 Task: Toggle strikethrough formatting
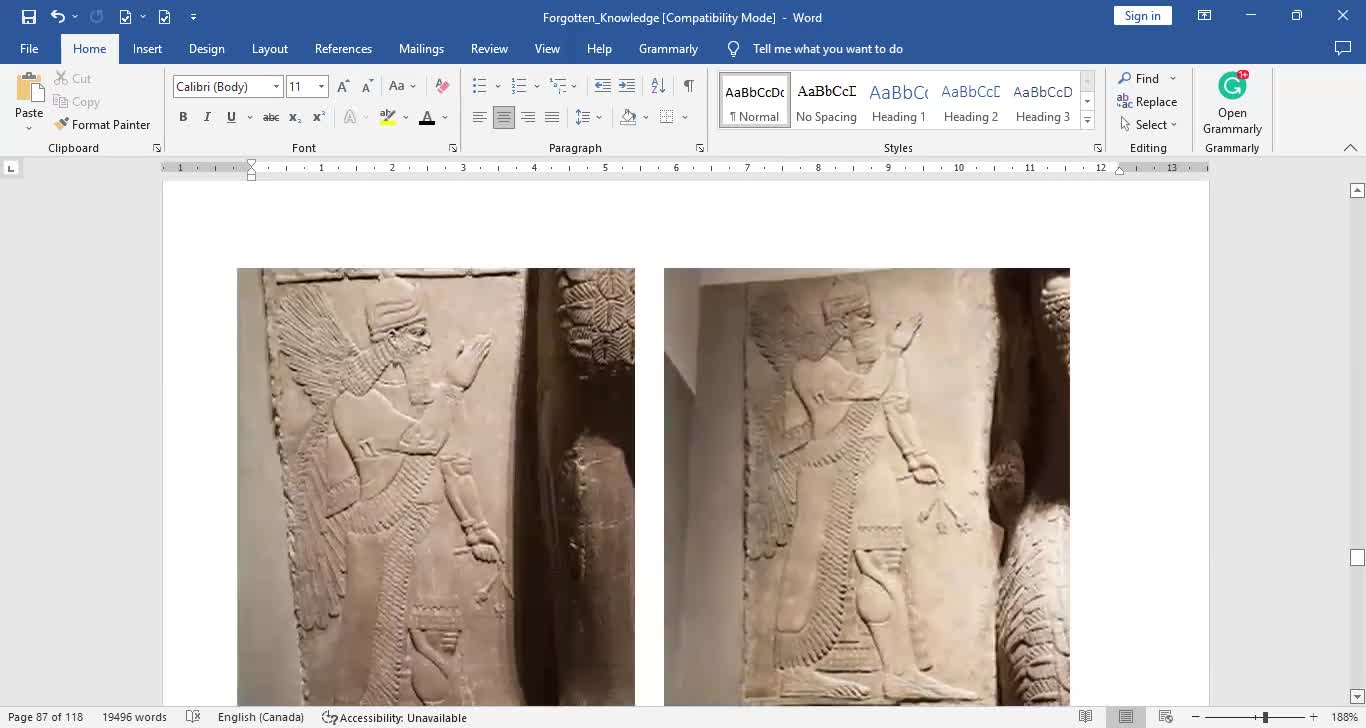click(x=271, y=117)
